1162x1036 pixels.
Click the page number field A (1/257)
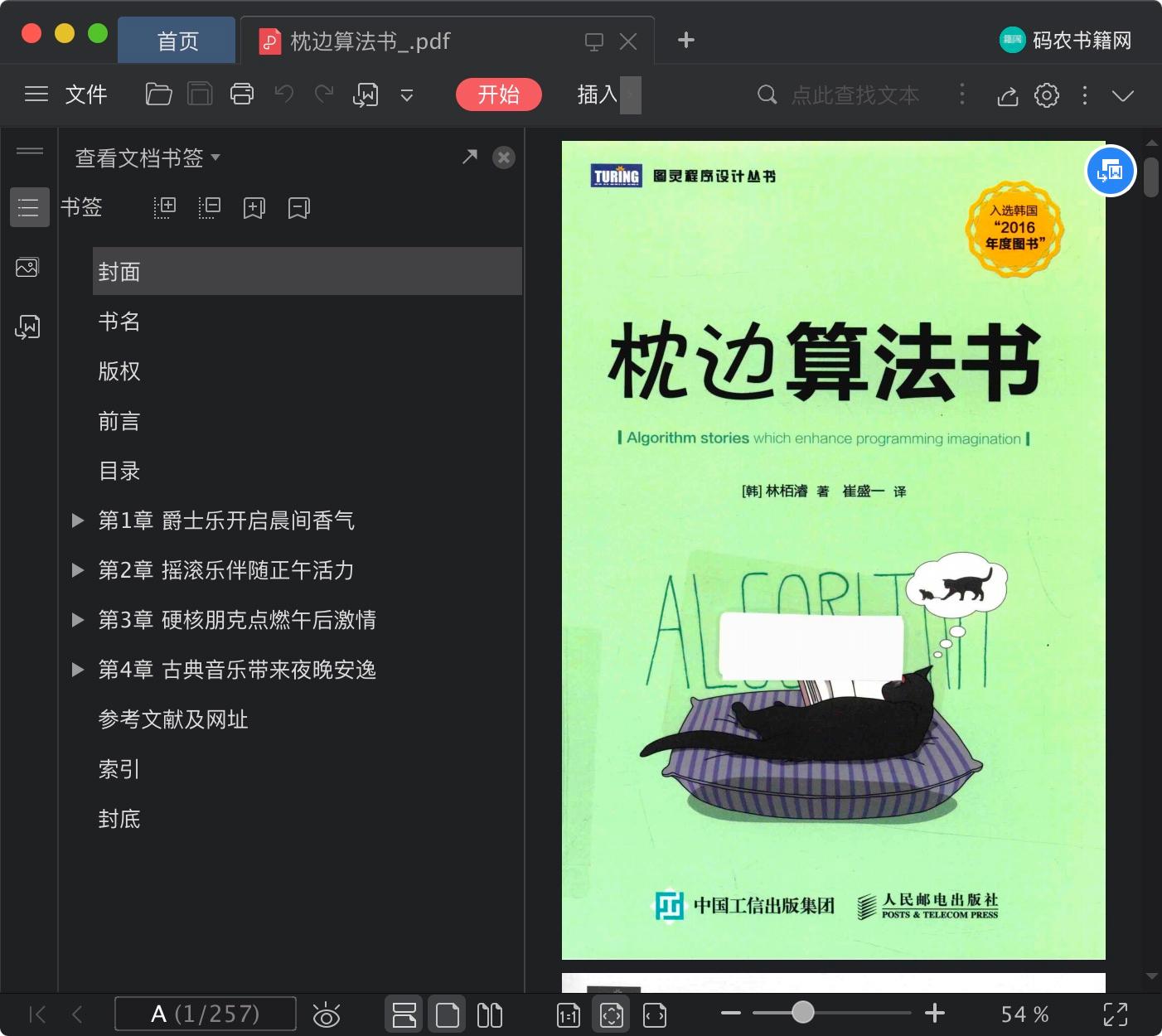click(x=206, y=1014)
